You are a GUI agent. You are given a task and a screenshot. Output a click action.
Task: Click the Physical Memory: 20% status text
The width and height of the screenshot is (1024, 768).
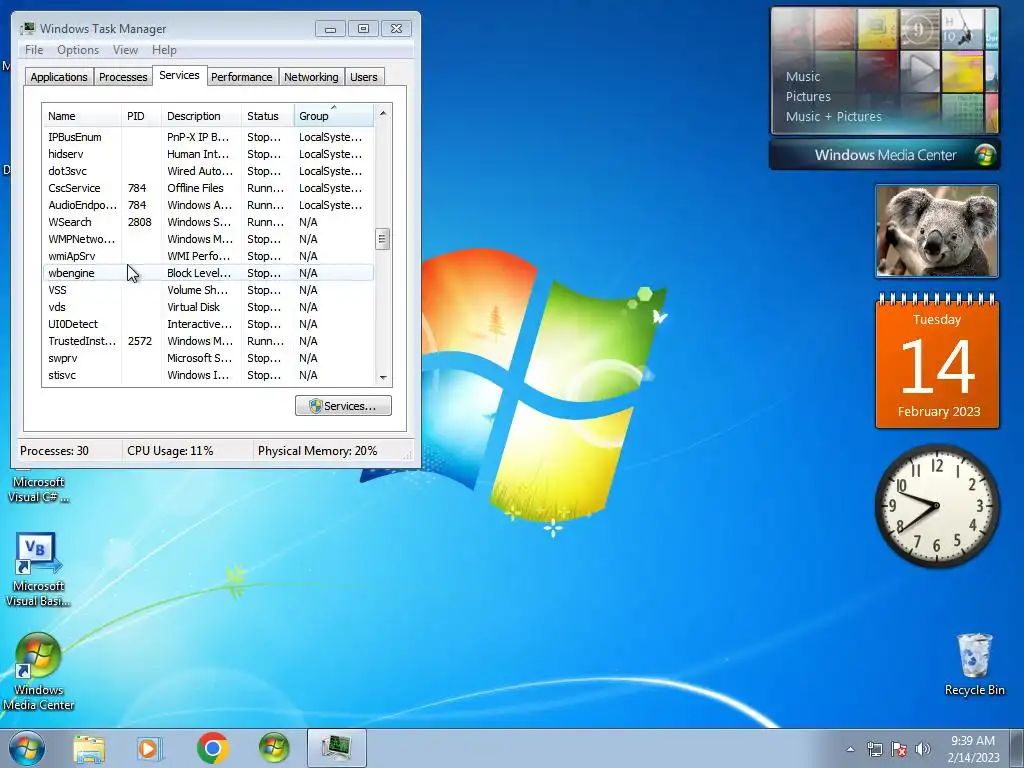[317, 451]
